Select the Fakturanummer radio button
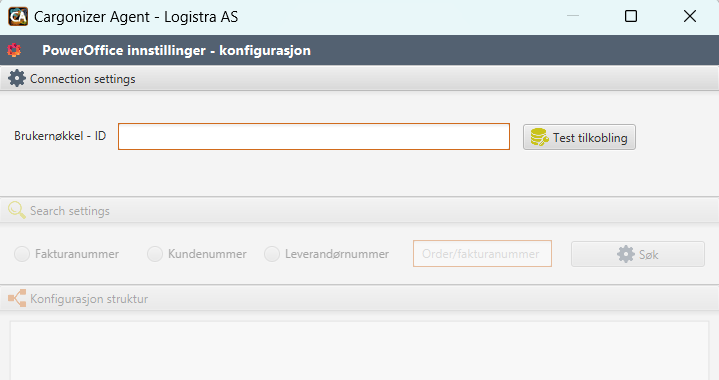 click(x=22, y=254)
